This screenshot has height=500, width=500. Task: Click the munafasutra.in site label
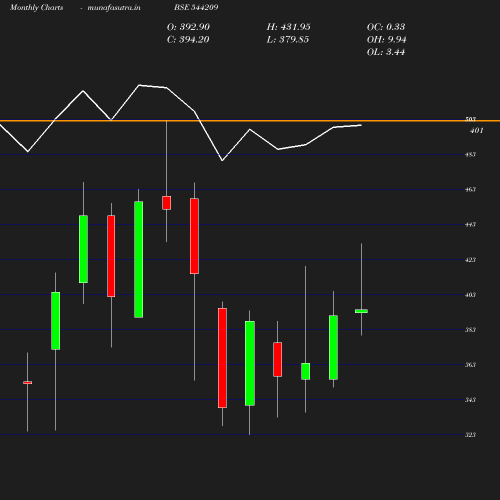114,7
